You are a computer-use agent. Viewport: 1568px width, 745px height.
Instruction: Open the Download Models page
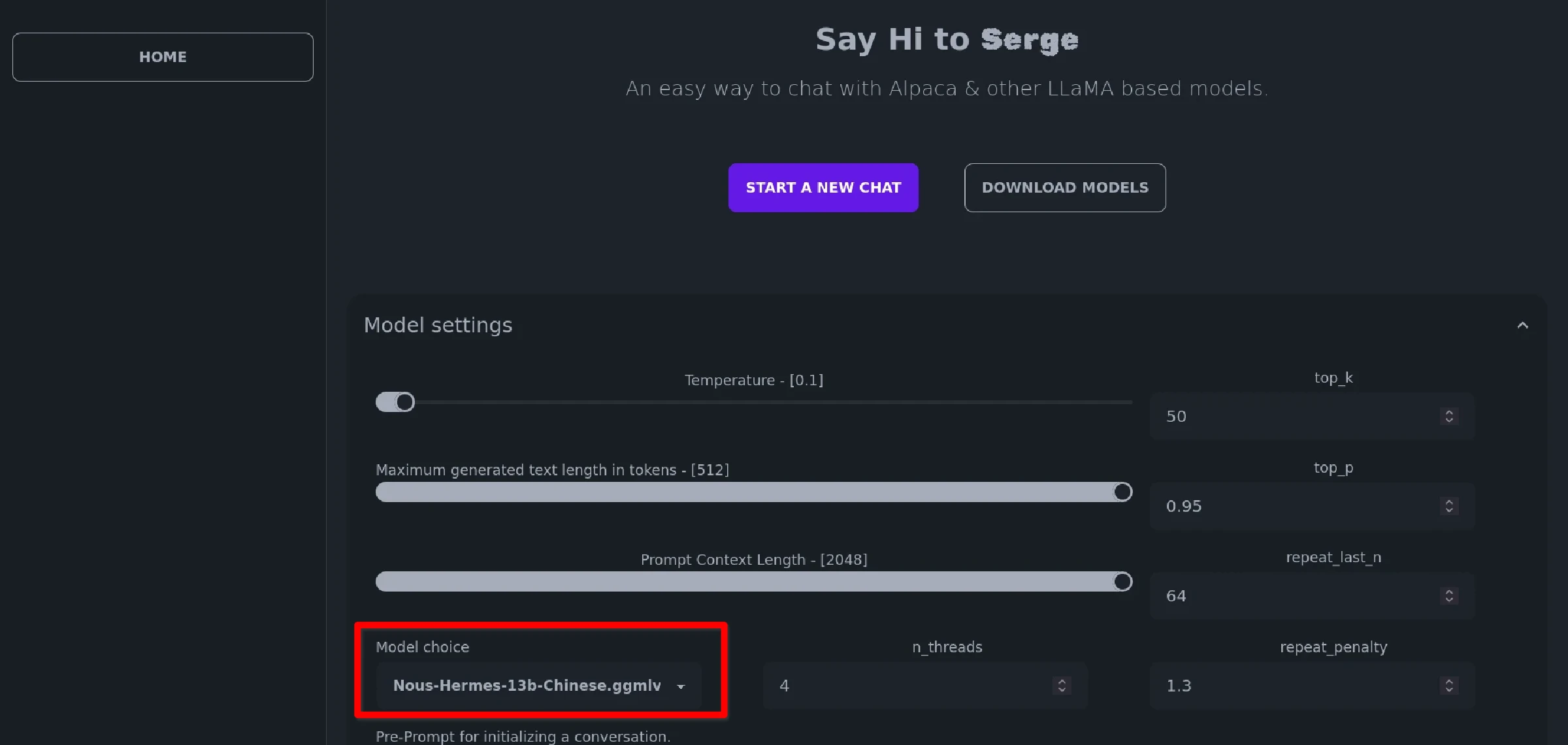pyautogui.click(x=1065, y=187)
